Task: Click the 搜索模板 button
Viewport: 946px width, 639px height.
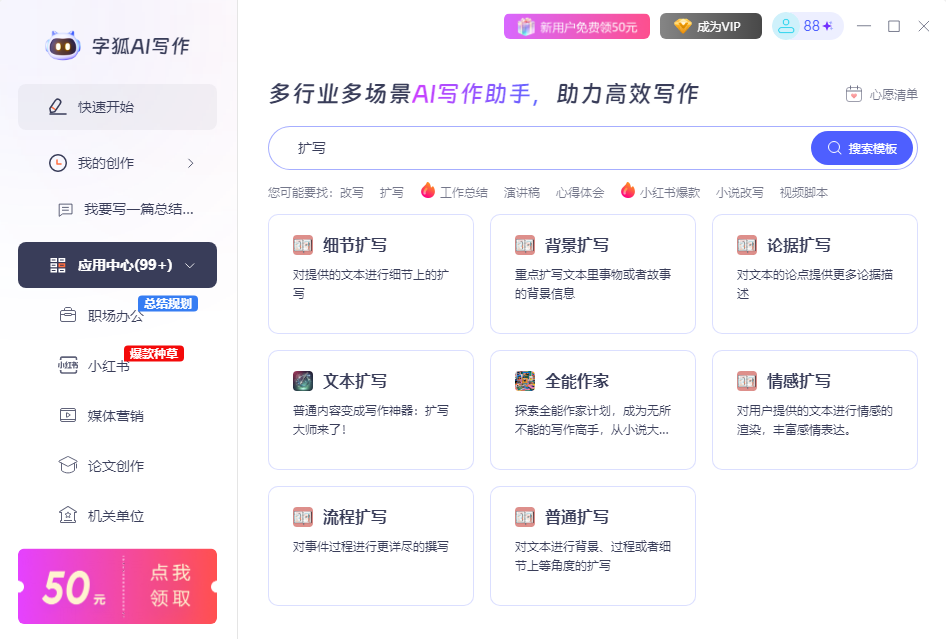Action: click(x=862, y=148)
